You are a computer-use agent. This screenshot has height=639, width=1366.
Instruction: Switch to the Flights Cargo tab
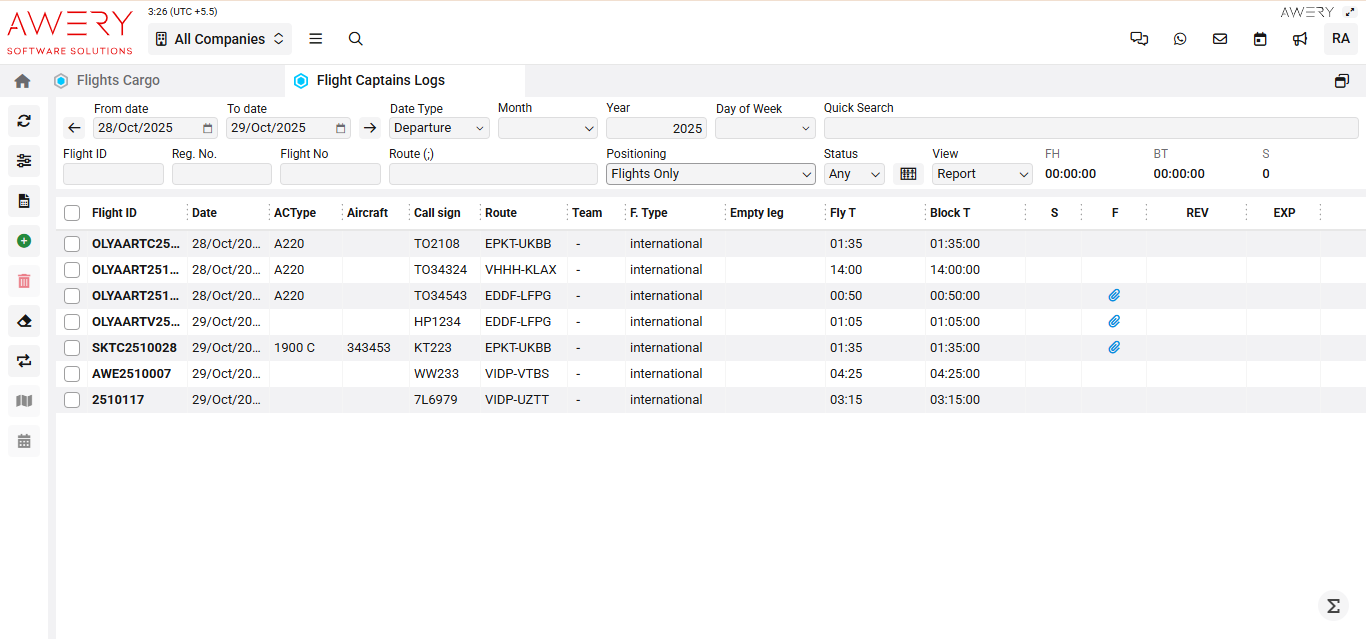click(x=118, y=81)
